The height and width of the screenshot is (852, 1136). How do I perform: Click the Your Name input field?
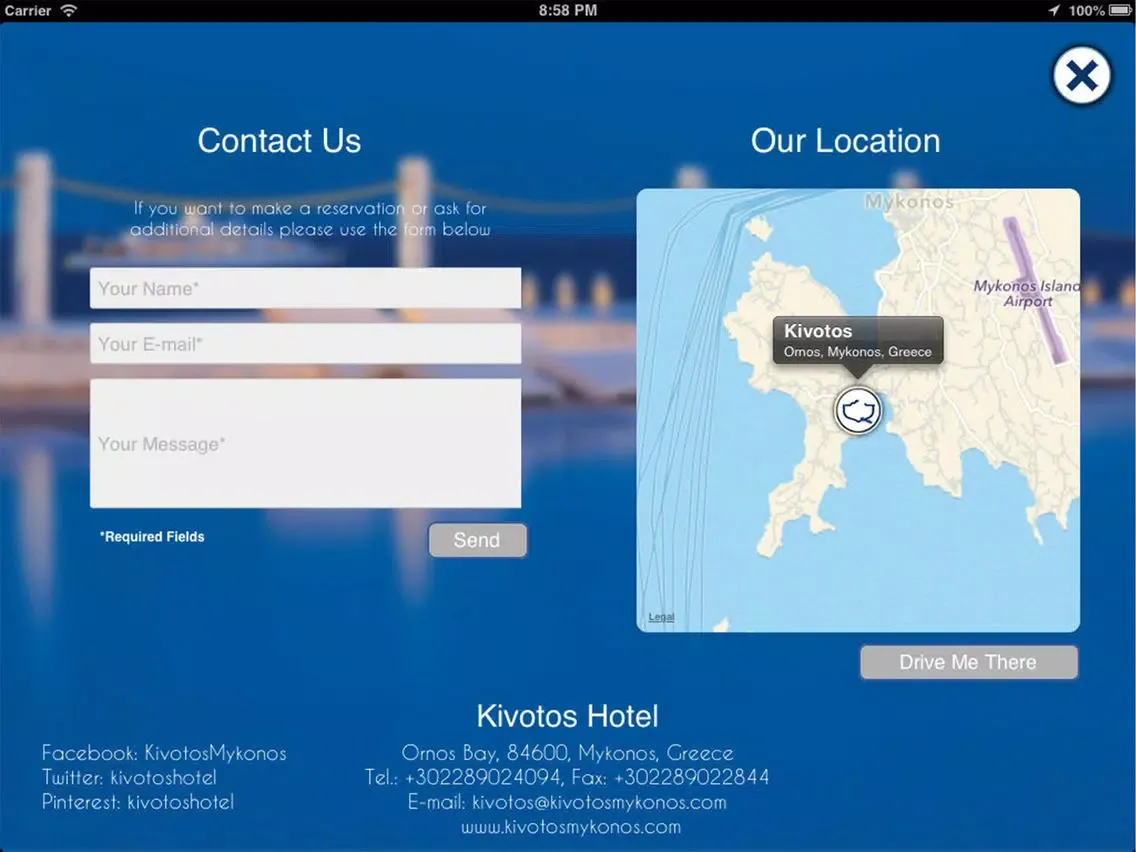[305, 288]
